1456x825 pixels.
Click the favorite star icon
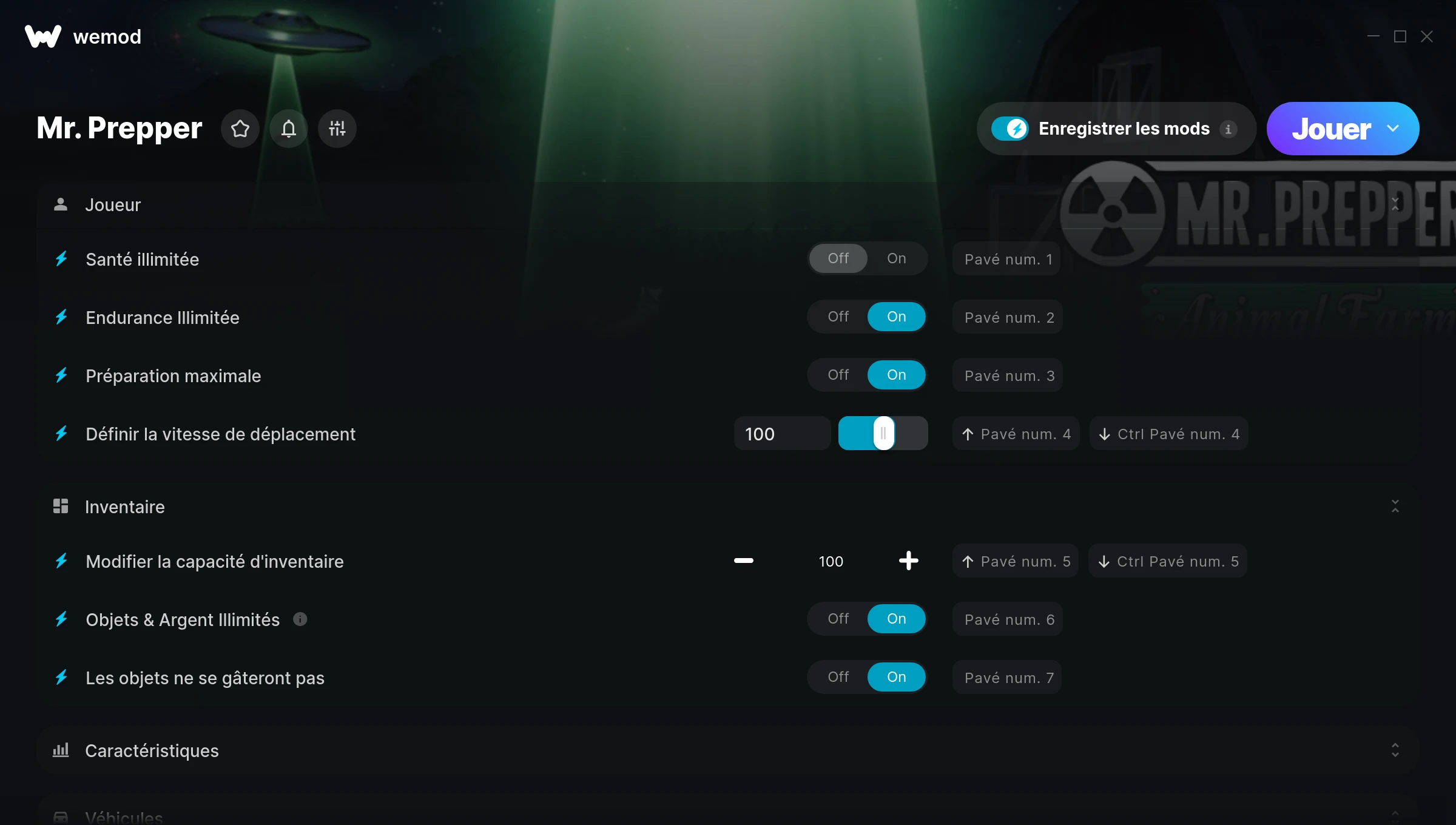point(240,129)
